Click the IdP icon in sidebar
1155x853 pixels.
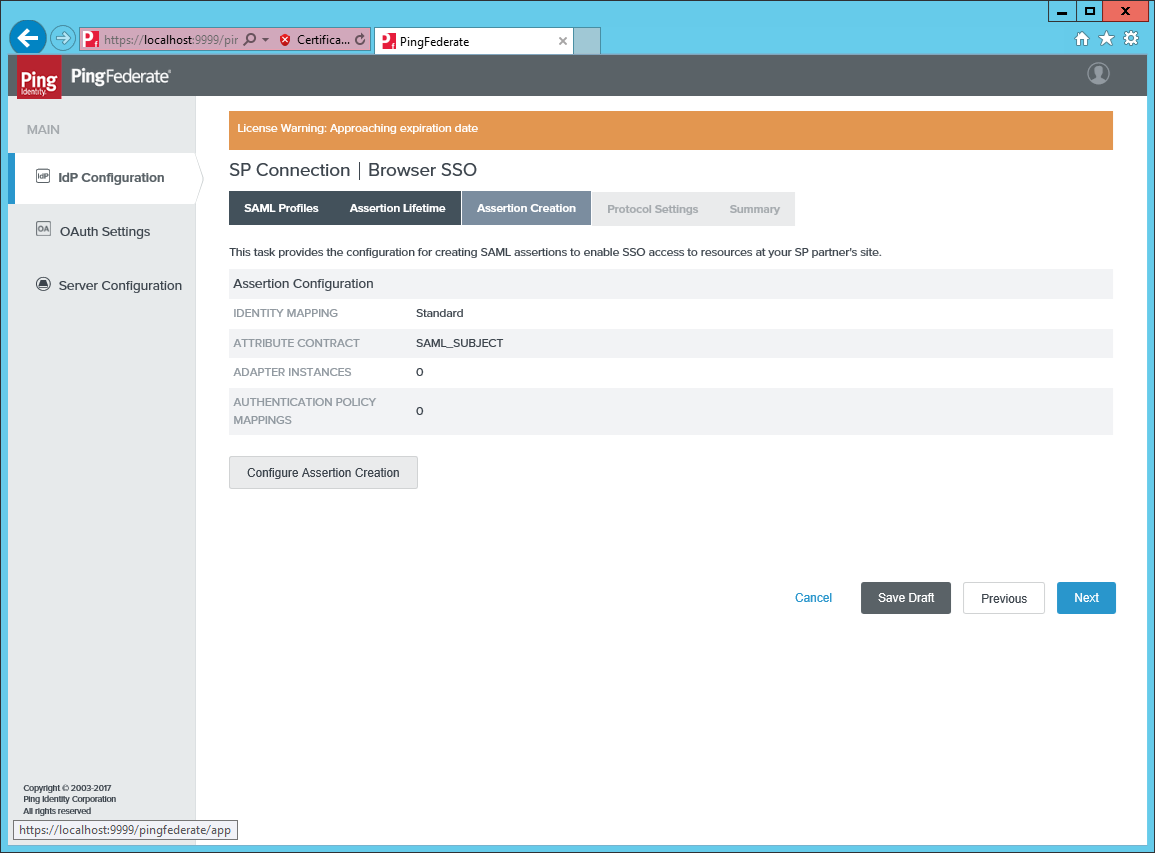[43, 176]
